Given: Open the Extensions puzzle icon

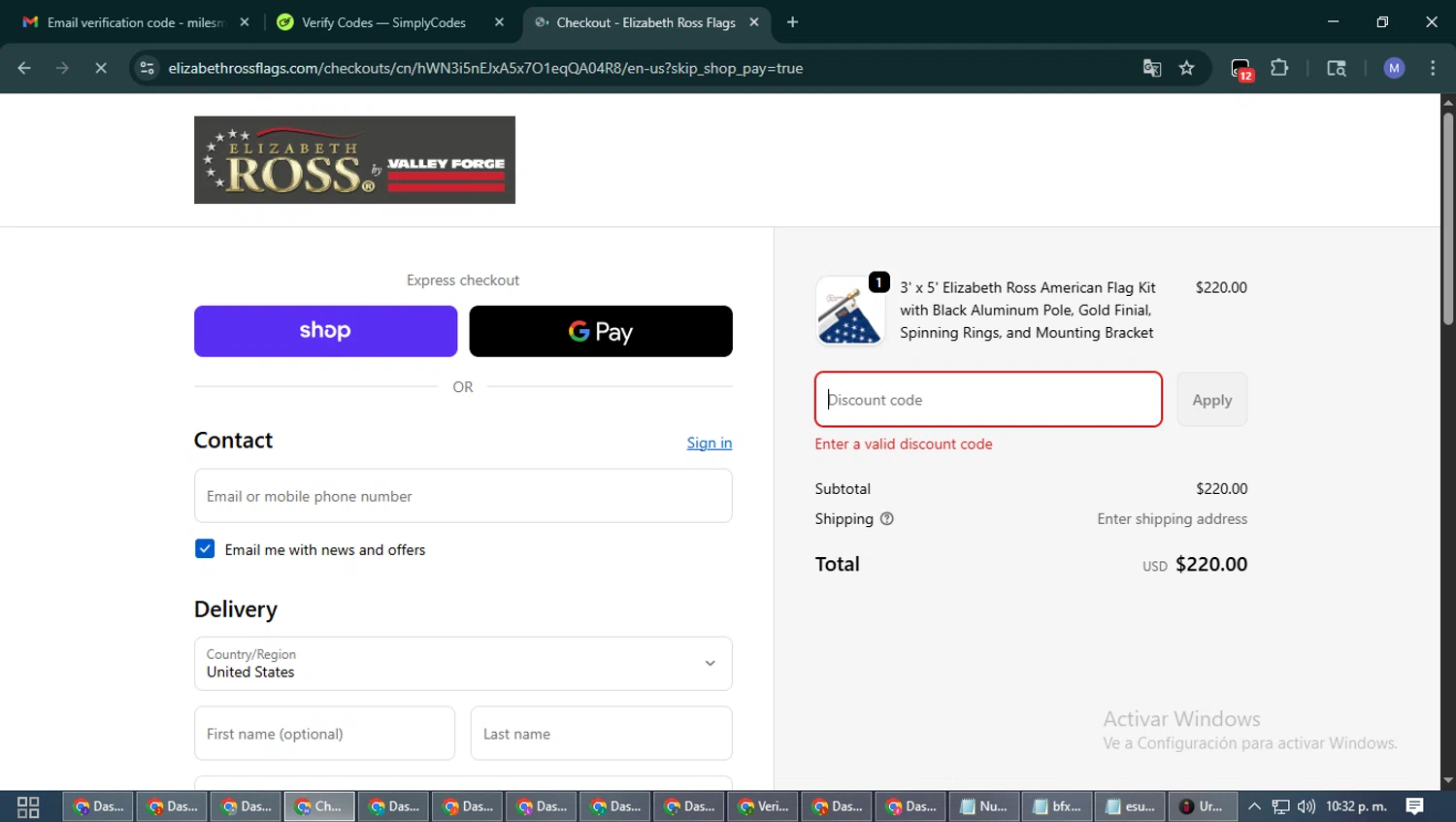Looking at the screenshot, I should (x=1279, y=68).
